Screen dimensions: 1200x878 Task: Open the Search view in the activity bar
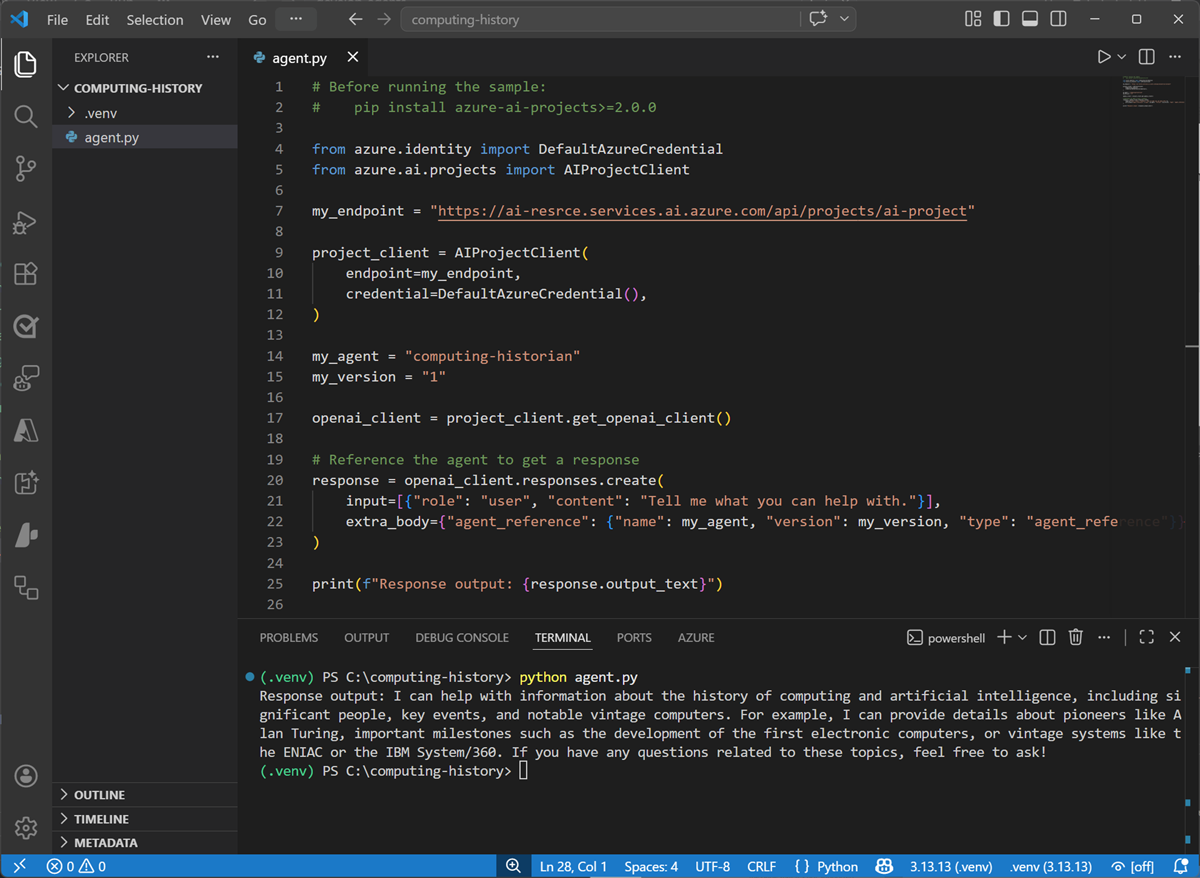(26, 116)
